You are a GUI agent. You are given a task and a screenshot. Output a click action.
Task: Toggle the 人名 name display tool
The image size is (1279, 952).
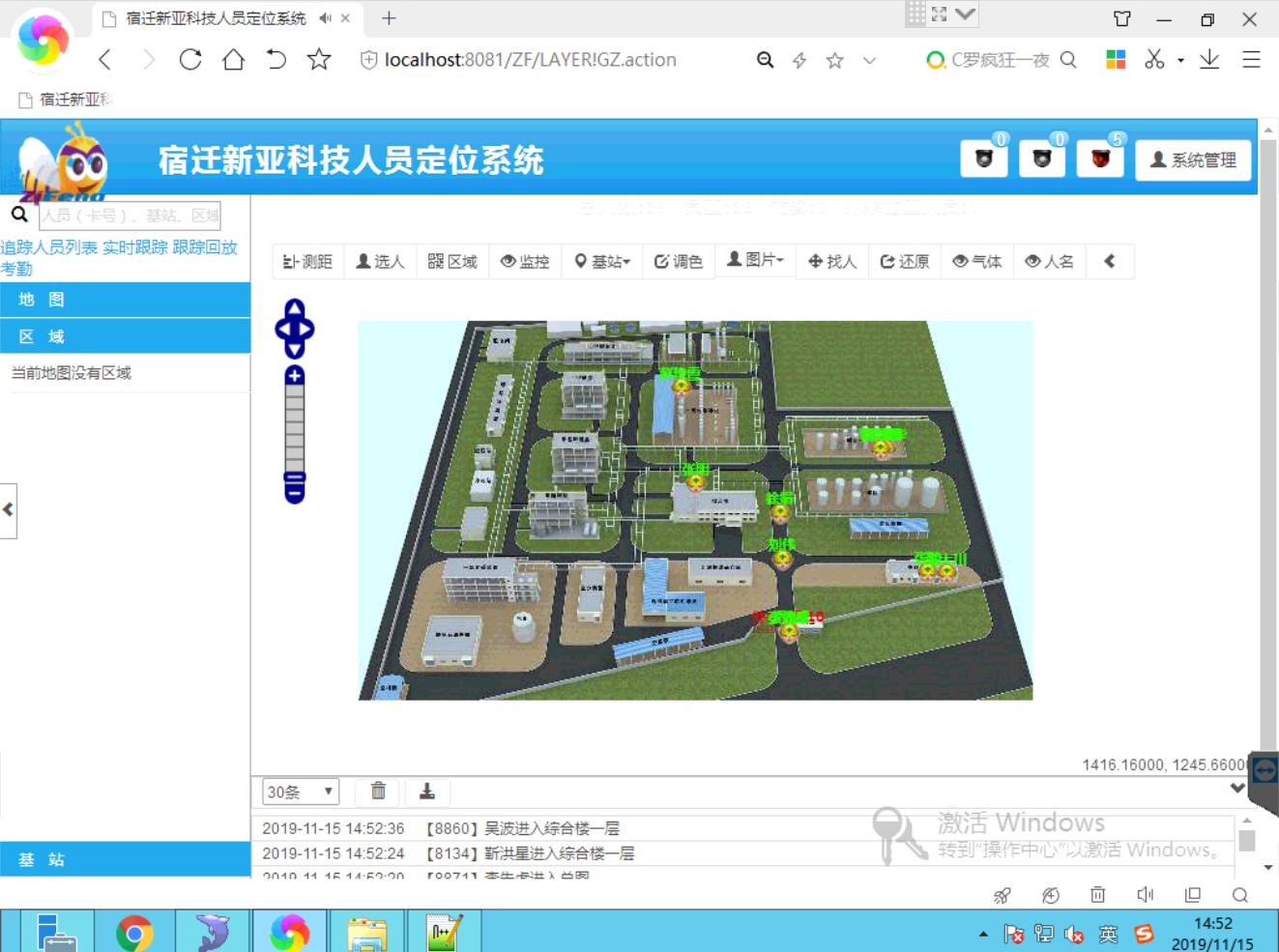[1049, 260]
